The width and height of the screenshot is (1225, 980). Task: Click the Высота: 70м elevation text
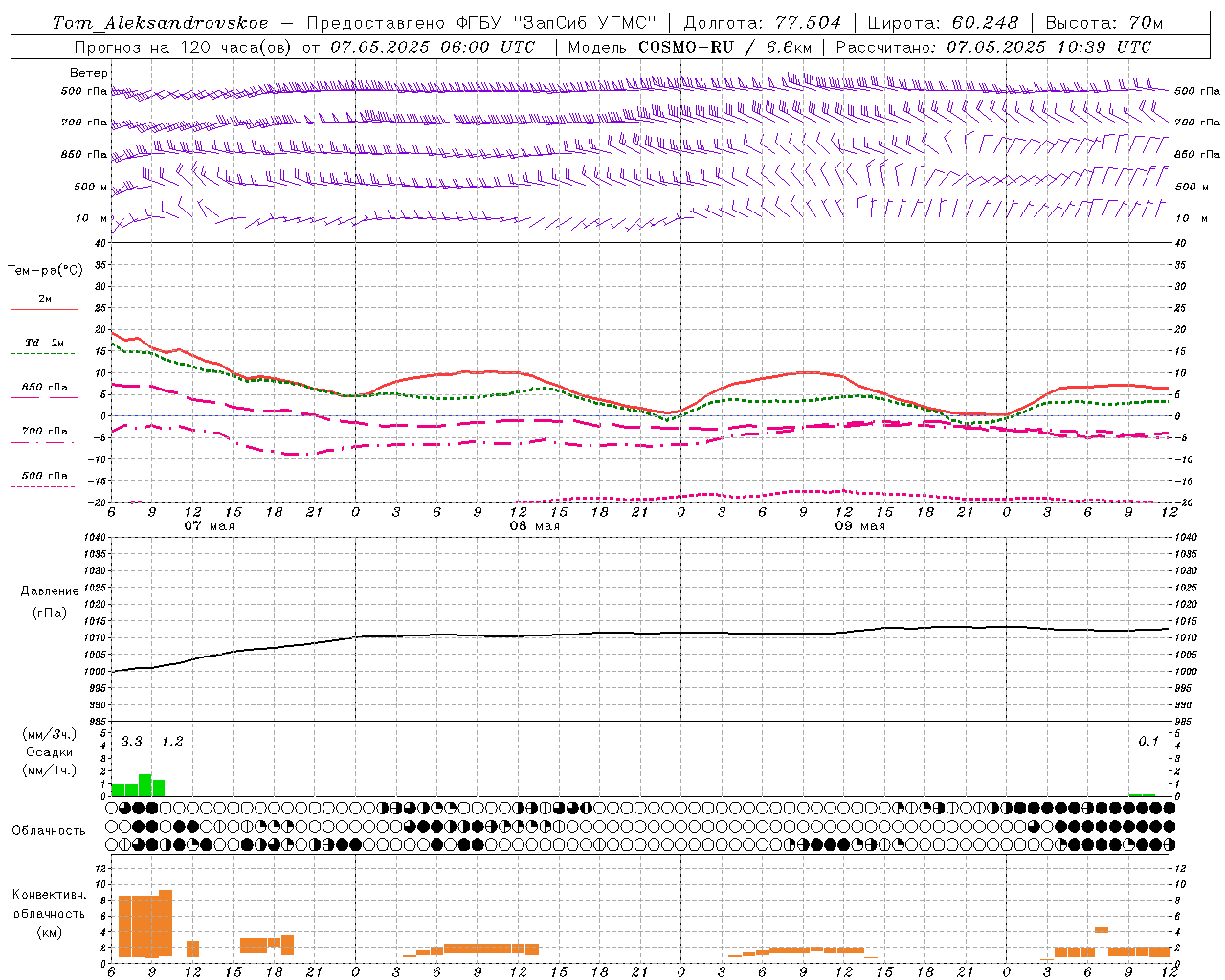pyautogui.click(x=1103, y=23)
